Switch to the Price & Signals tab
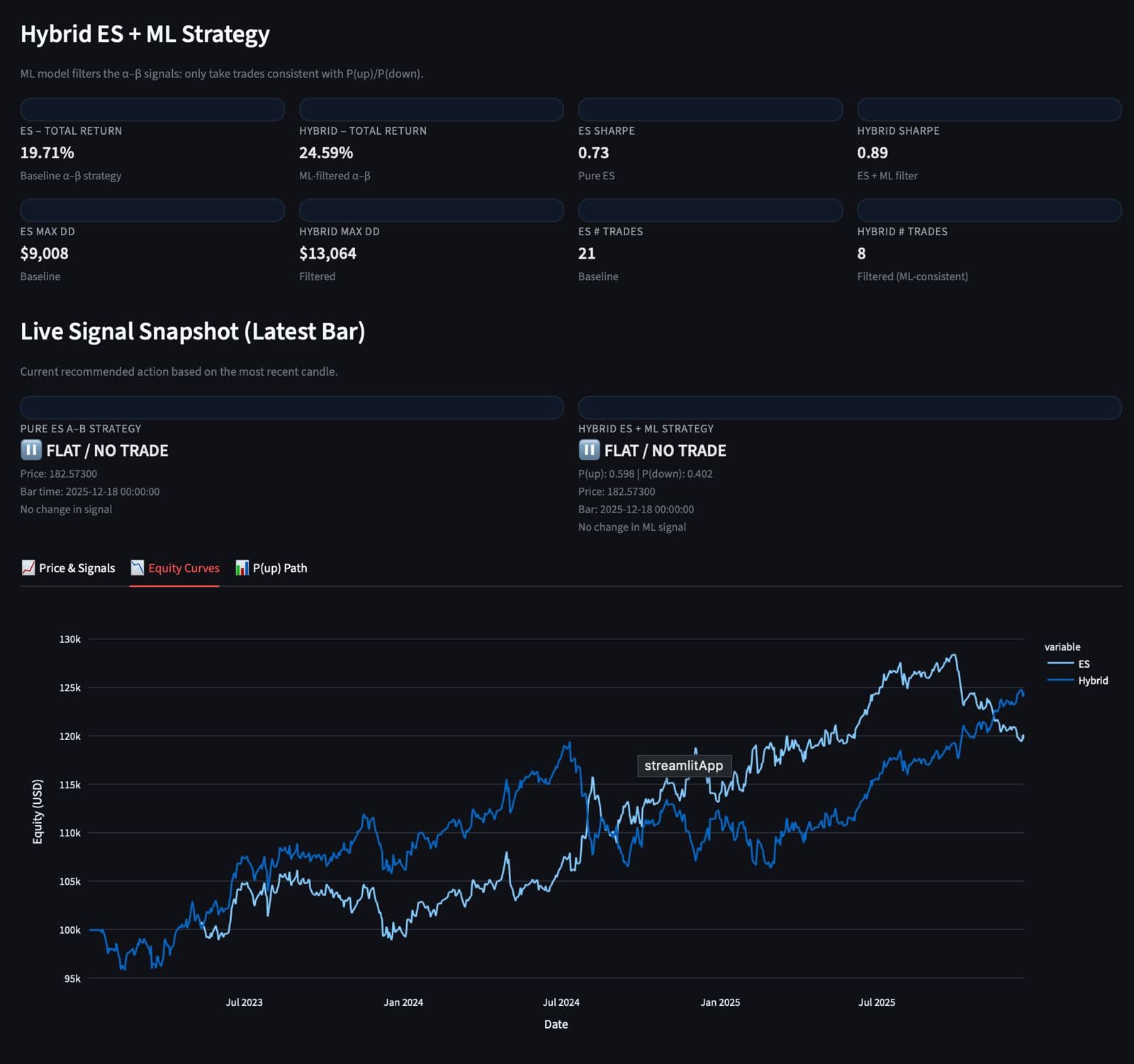The height and width of the screenshot is (1064, 1134). coord(77,568)
